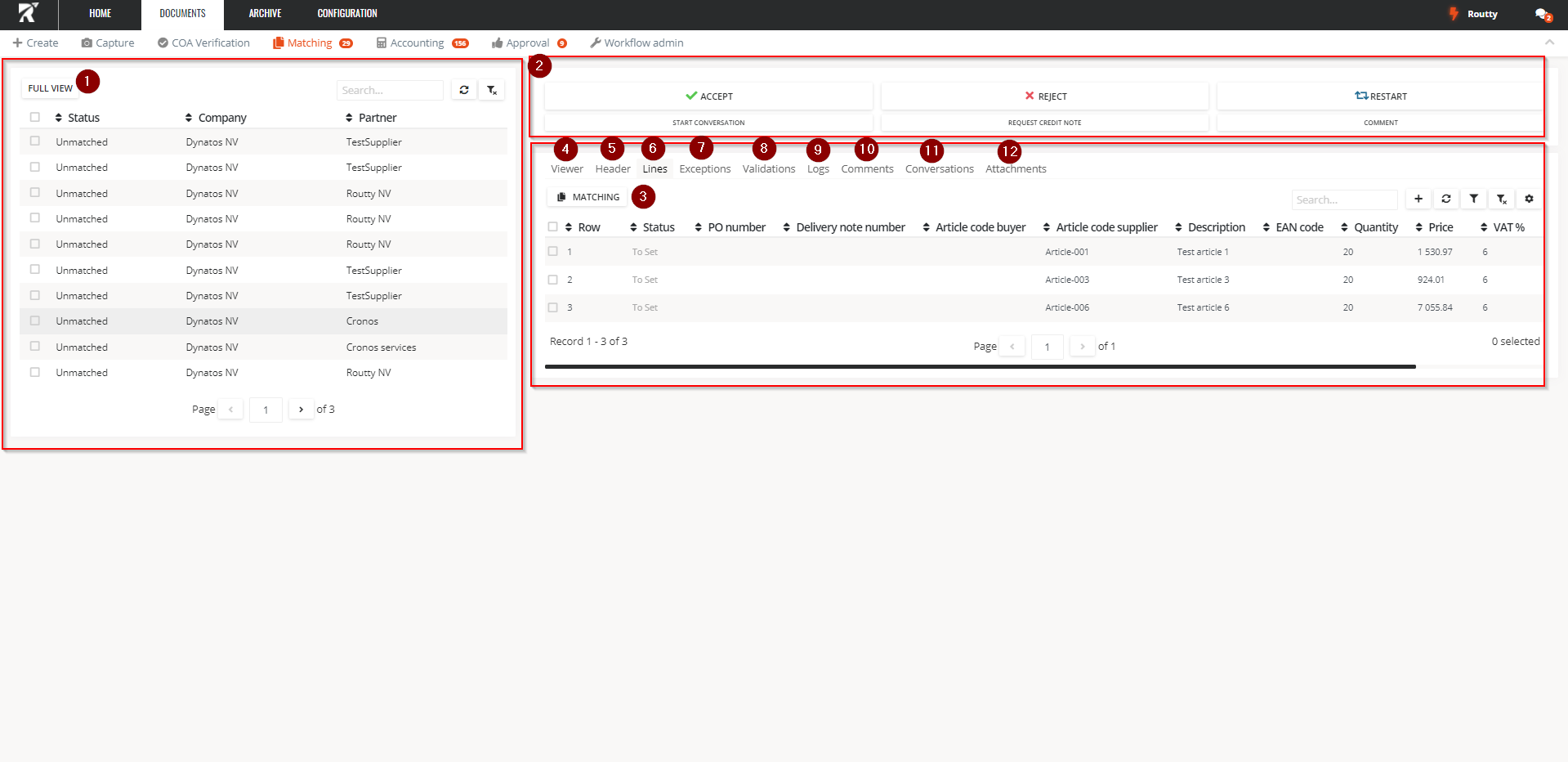The image size is (1568, 762).
Task: Sort documents by Company column
Action: click(x=216, y=118)
